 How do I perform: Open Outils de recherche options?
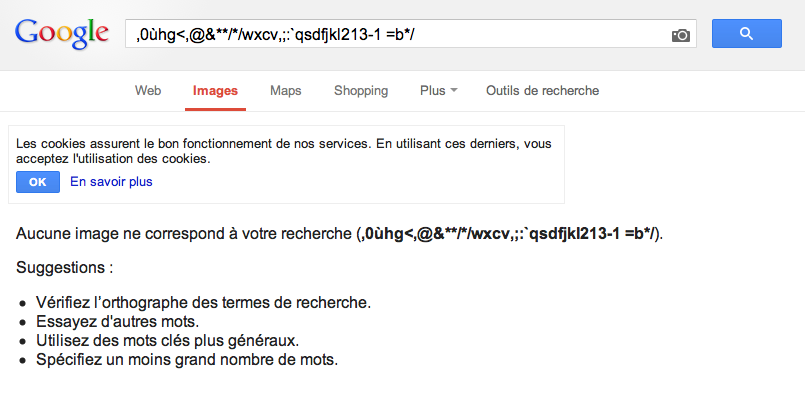542,91
